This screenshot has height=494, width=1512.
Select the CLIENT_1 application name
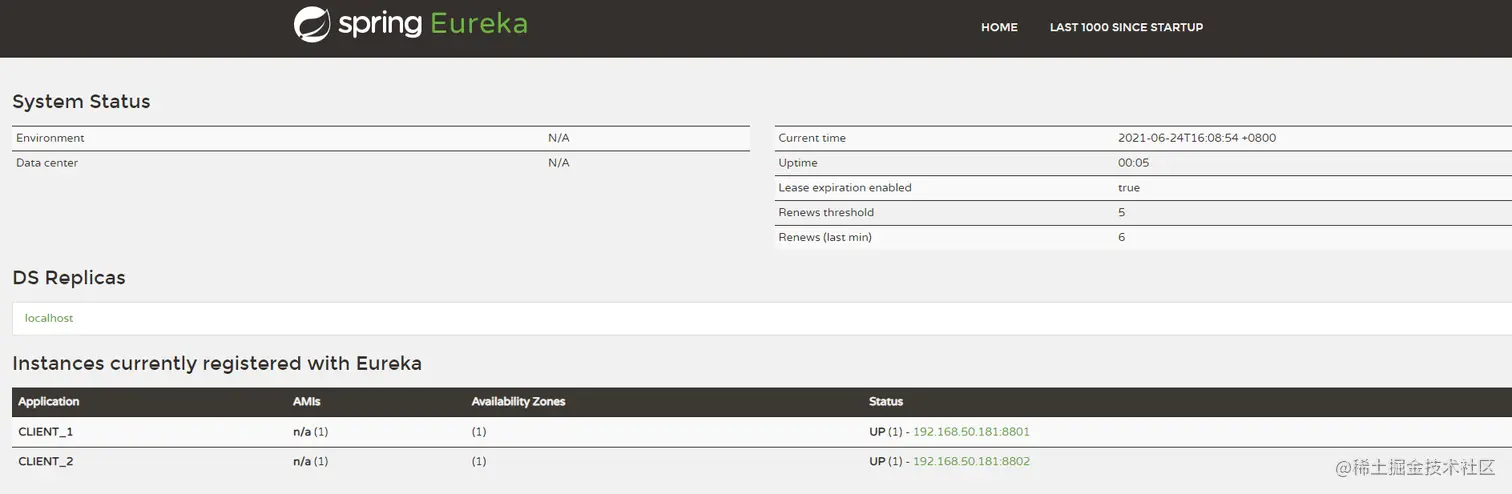click(46, 432)
